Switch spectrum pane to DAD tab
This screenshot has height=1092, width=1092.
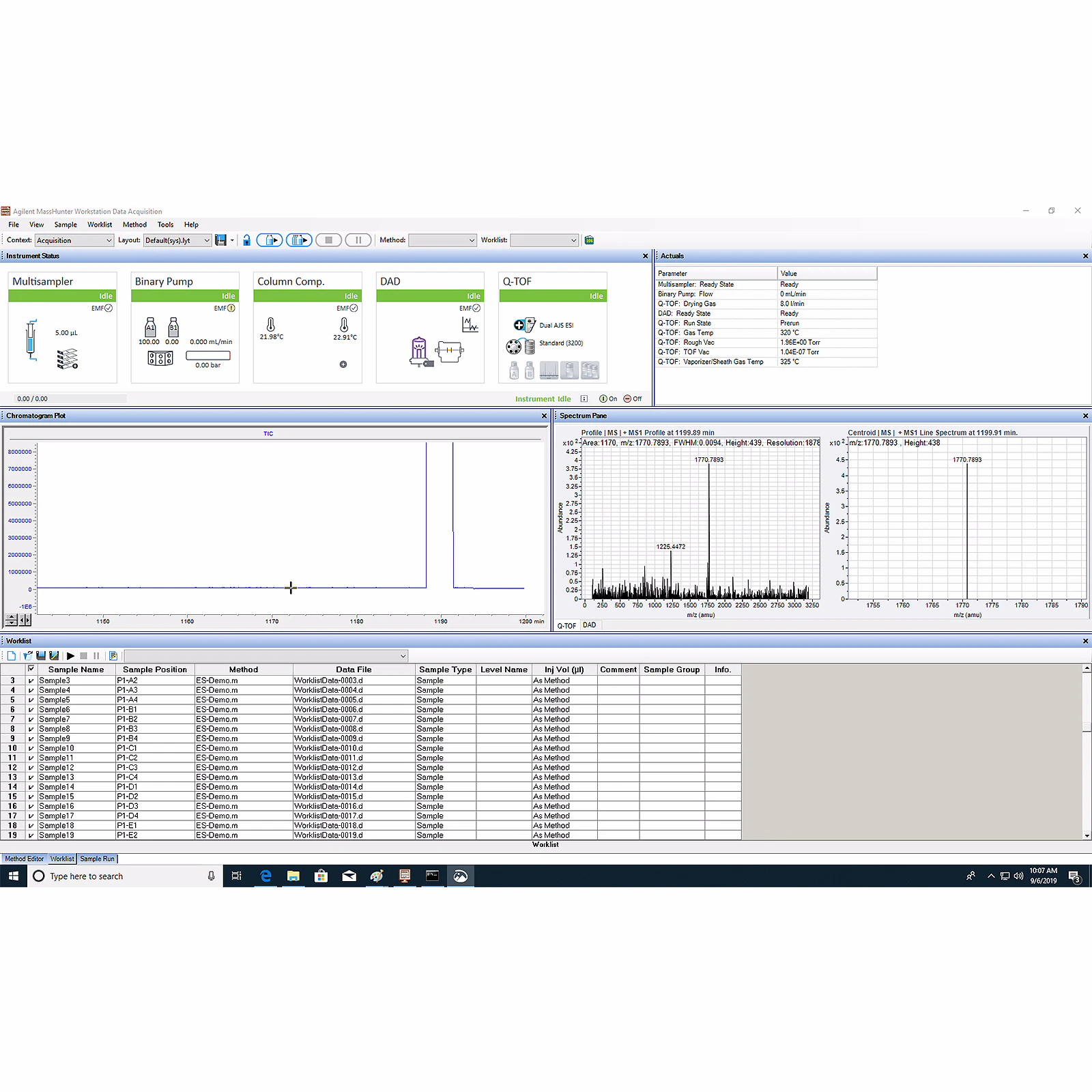click(589, 625)
